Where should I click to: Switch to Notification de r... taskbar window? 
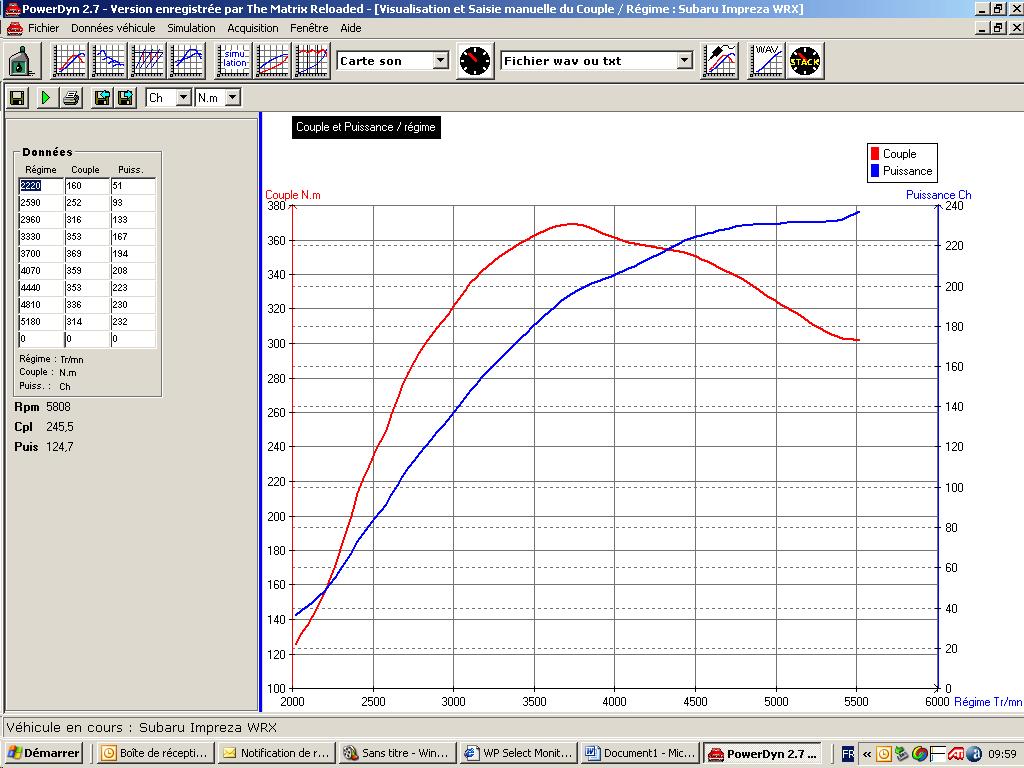[276, 753]
